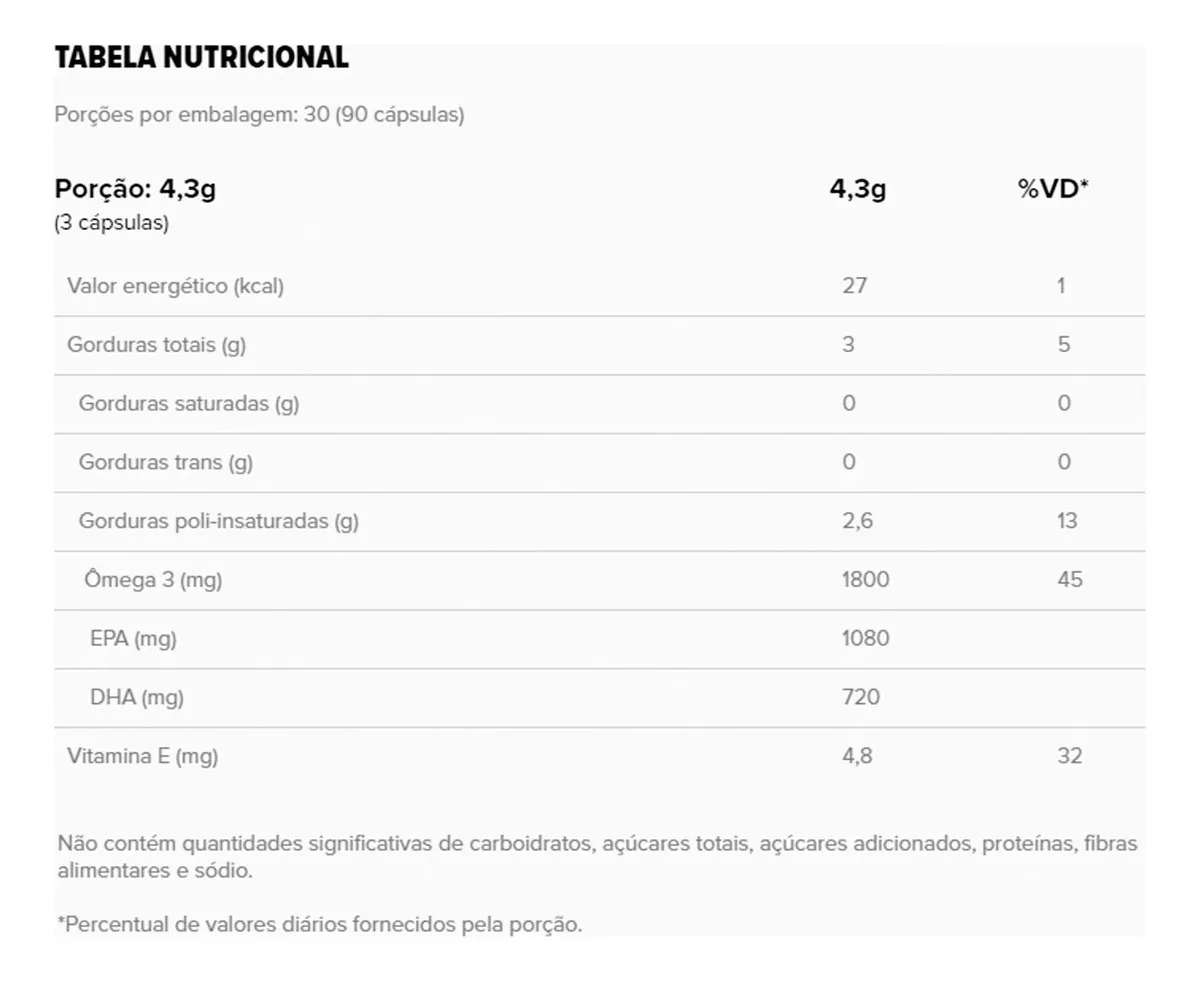Screen dimensions: 1200x981
Task: Click the 1800 Ômega 3 value
Action: pos(865,580)
